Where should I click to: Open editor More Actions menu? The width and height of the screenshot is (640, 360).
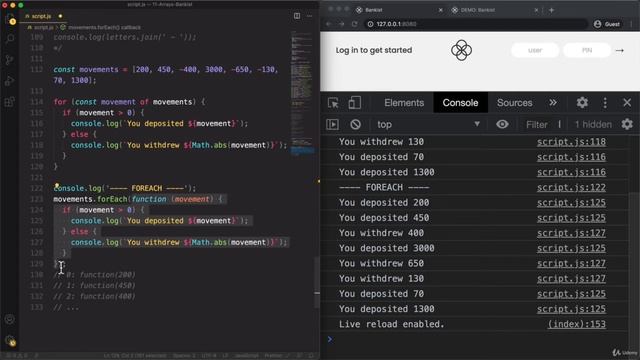[x=309, y=16]
